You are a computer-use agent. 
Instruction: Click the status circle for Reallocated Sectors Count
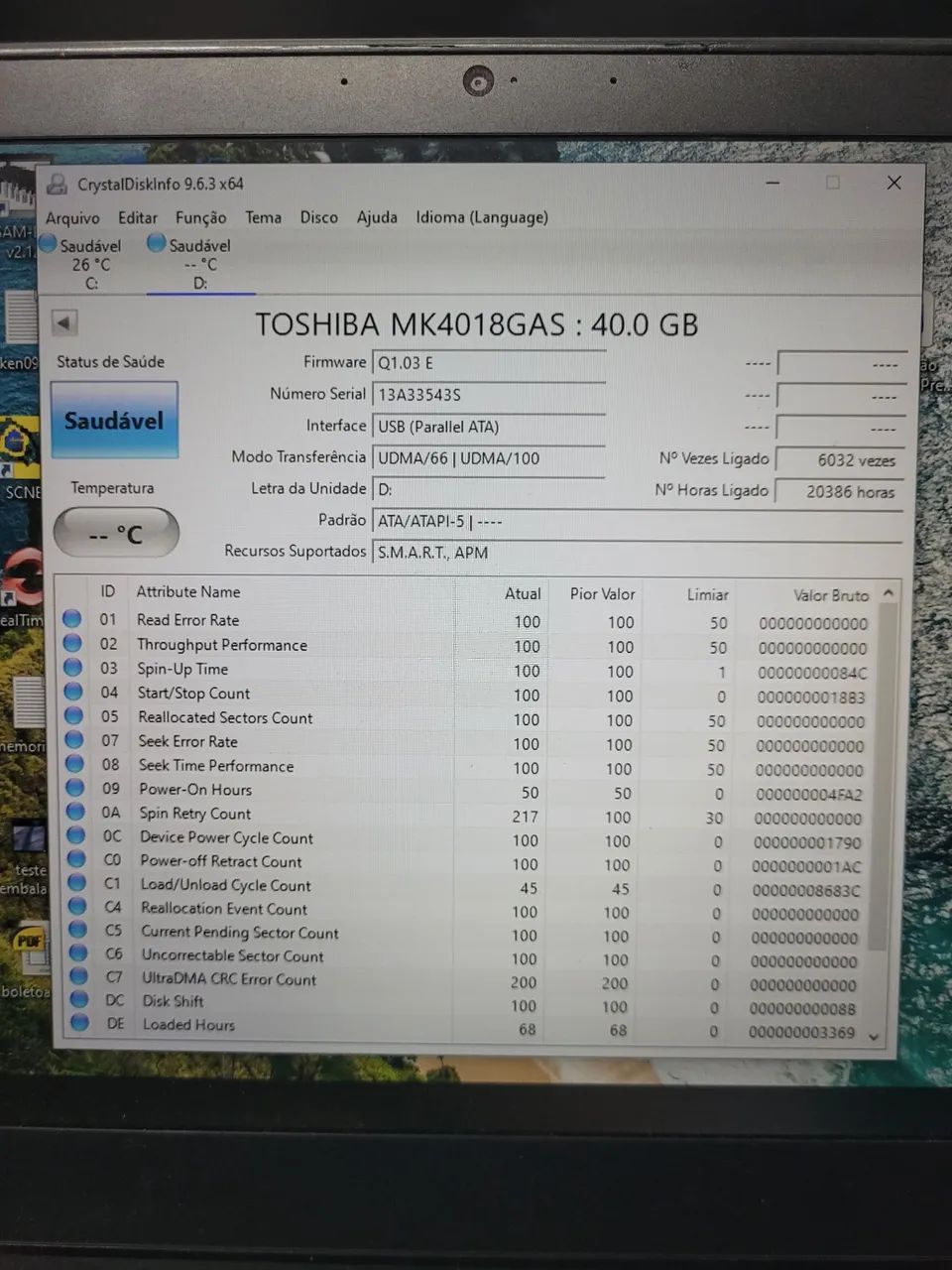point(74,715)
